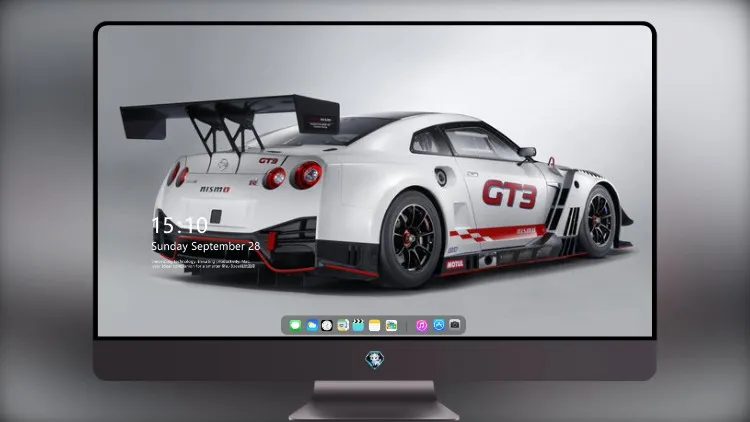Open the yellow Notes app in dock
750x422 pixels.
375,325
